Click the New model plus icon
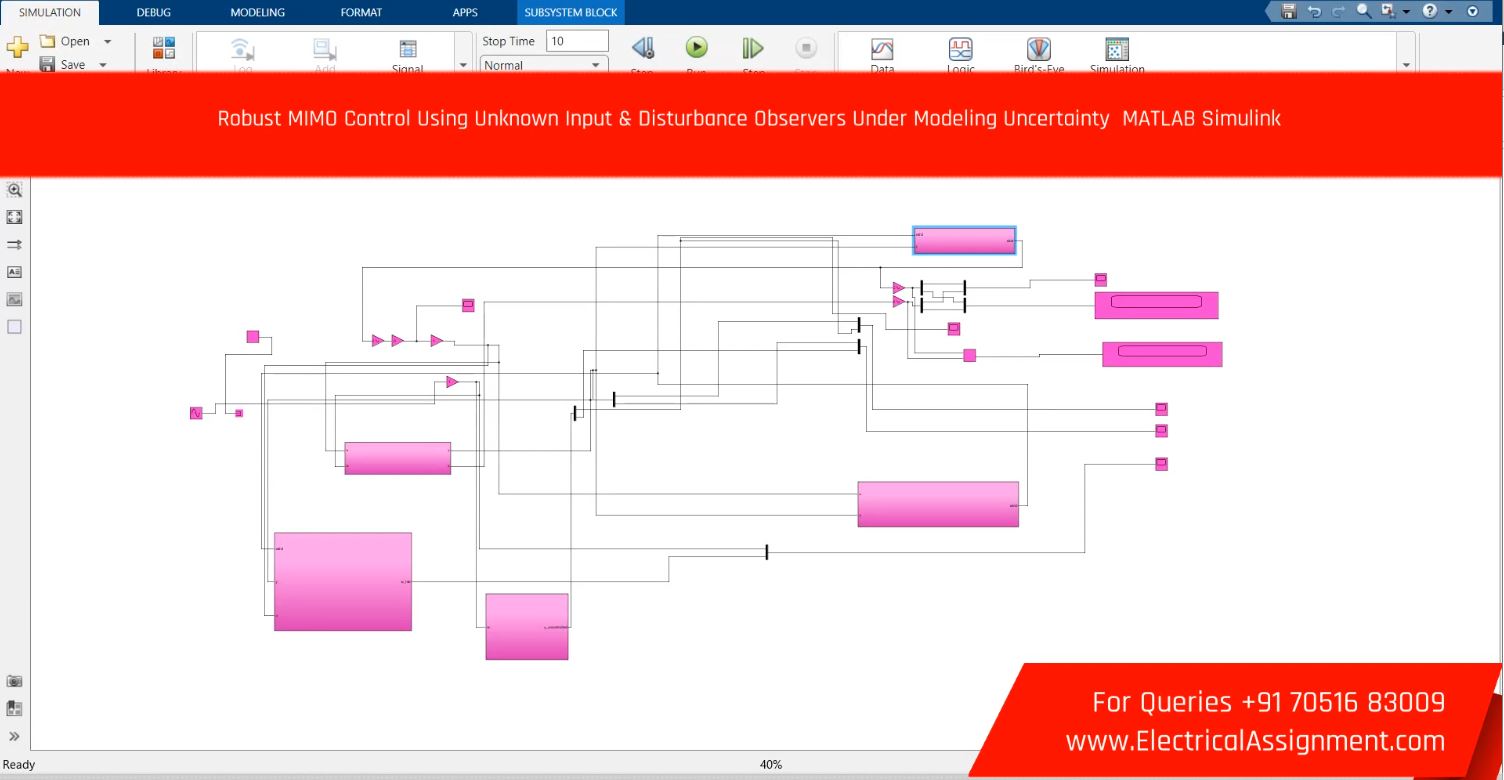This screenshot has height=780, width=1504. [17, 48]
